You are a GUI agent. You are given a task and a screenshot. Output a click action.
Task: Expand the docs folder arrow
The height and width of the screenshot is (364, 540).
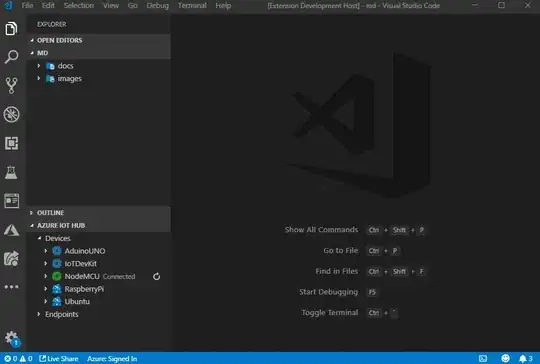[39, 65]
